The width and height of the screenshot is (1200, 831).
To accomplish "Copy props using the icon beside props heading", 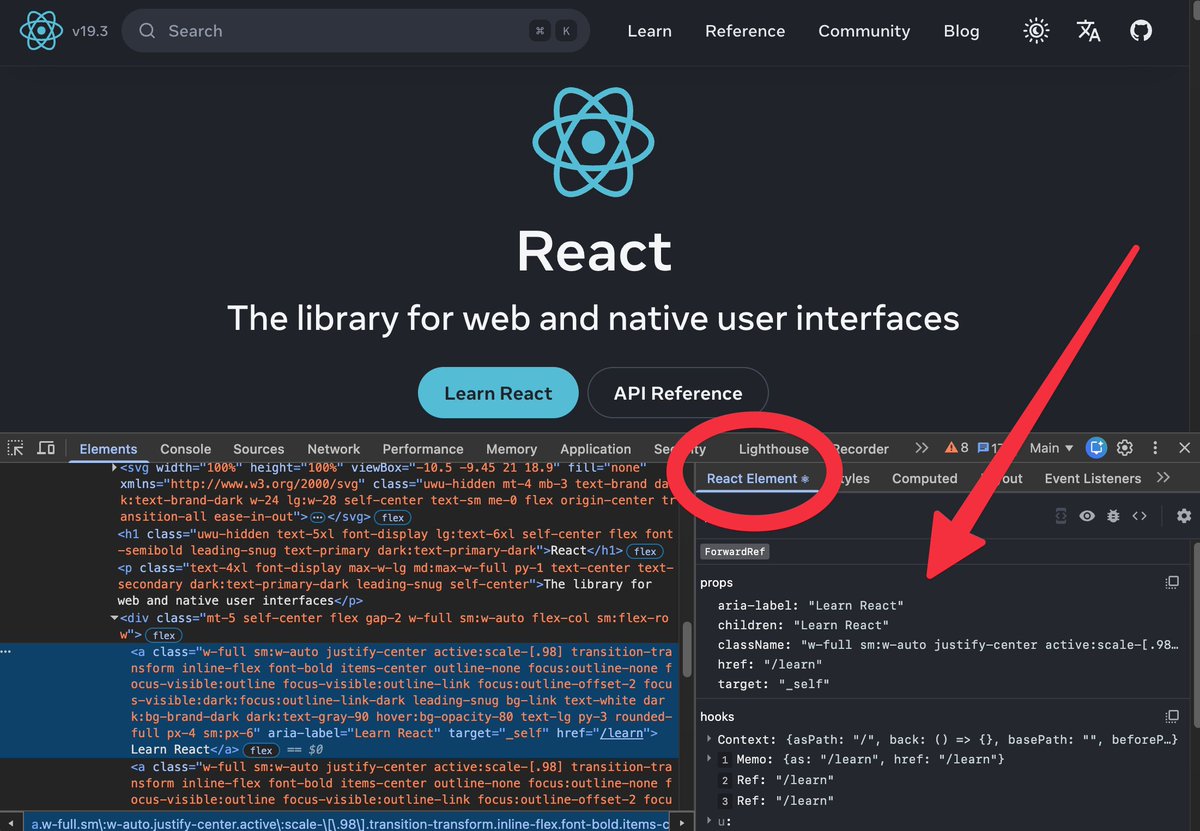I will [1172, 582].
